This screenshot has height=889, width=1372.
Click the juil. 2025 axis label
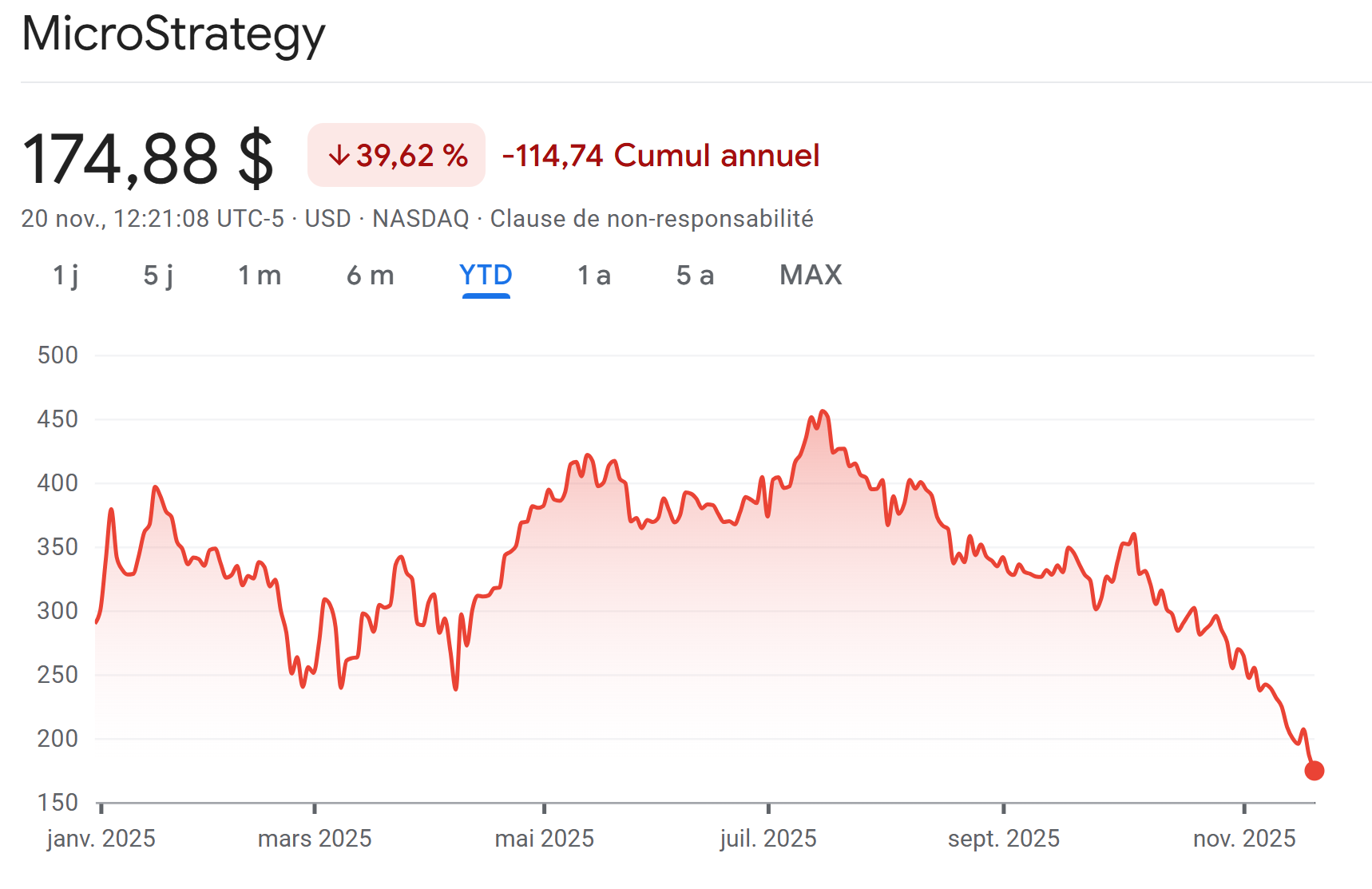768,839
